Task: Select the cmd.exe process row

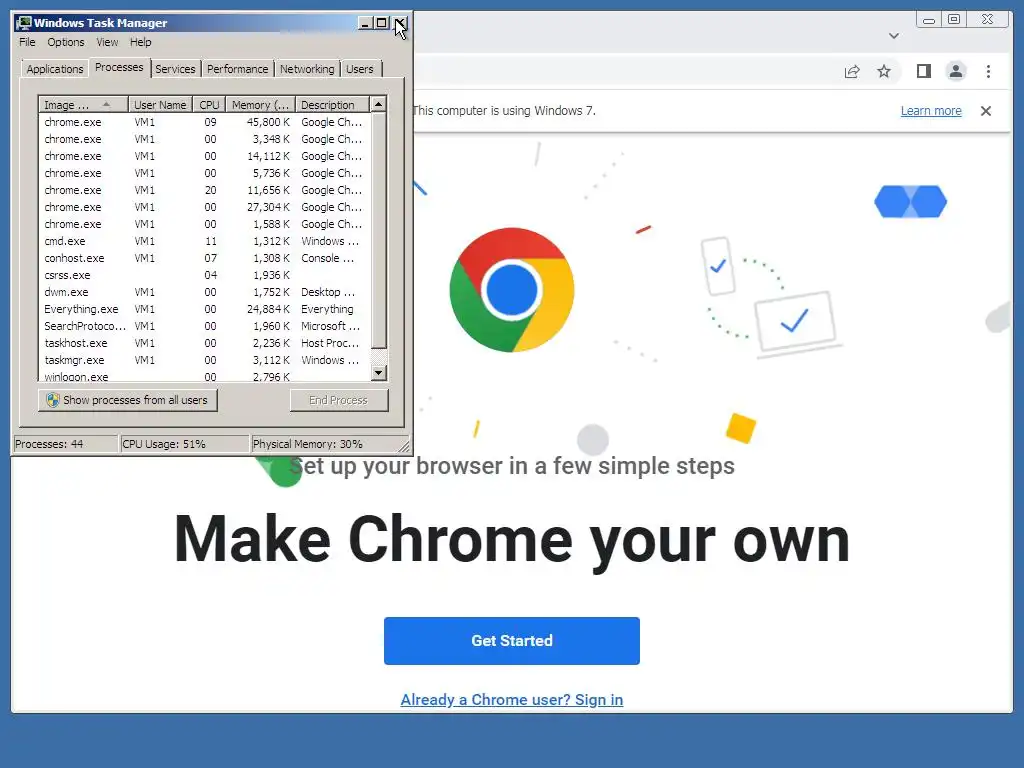Action: point(204,241)
